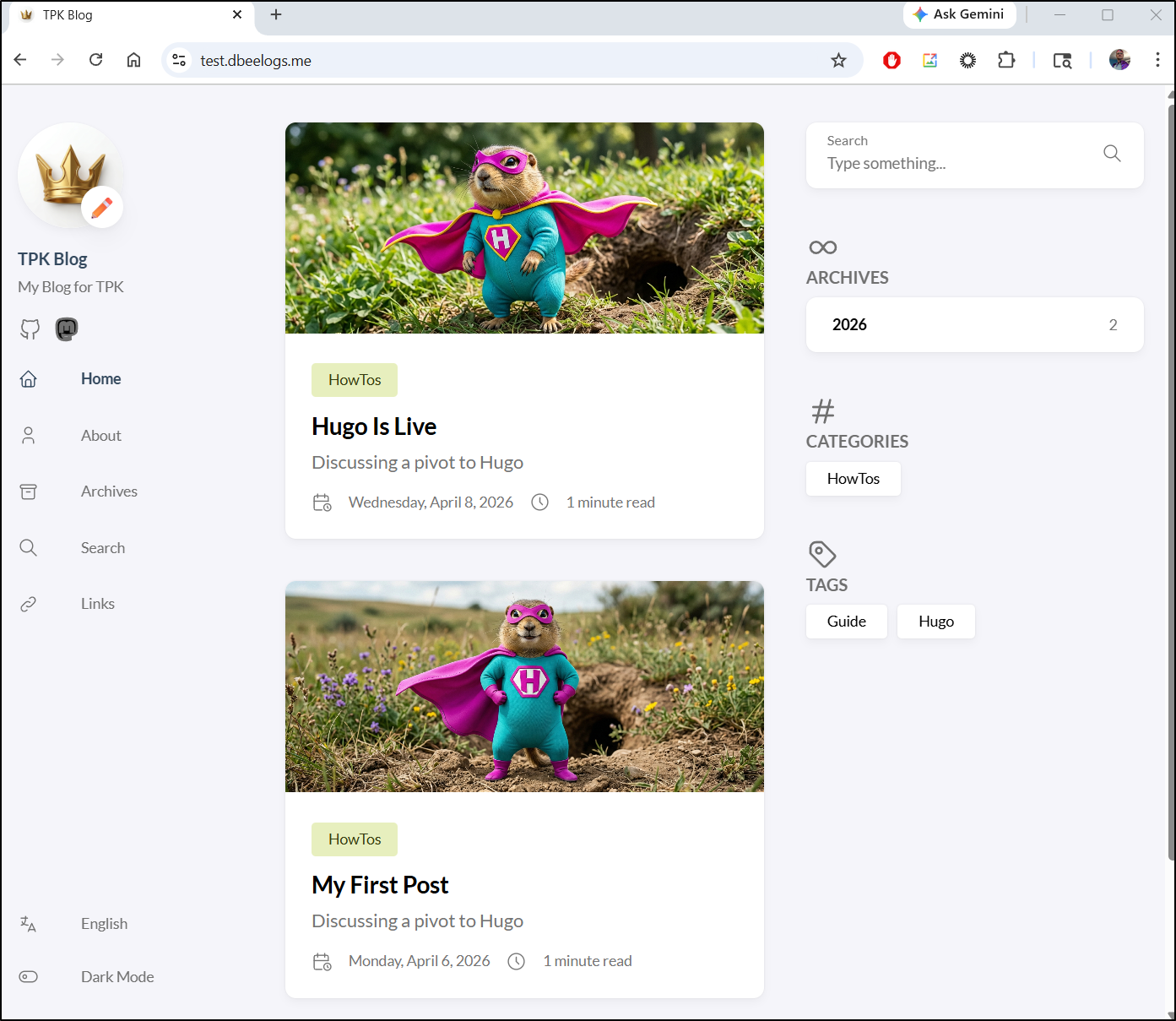Viewport: 1176px width, 1021px height.
Task: Click the bookmark star in the address bar
Action: coord(837,60)
